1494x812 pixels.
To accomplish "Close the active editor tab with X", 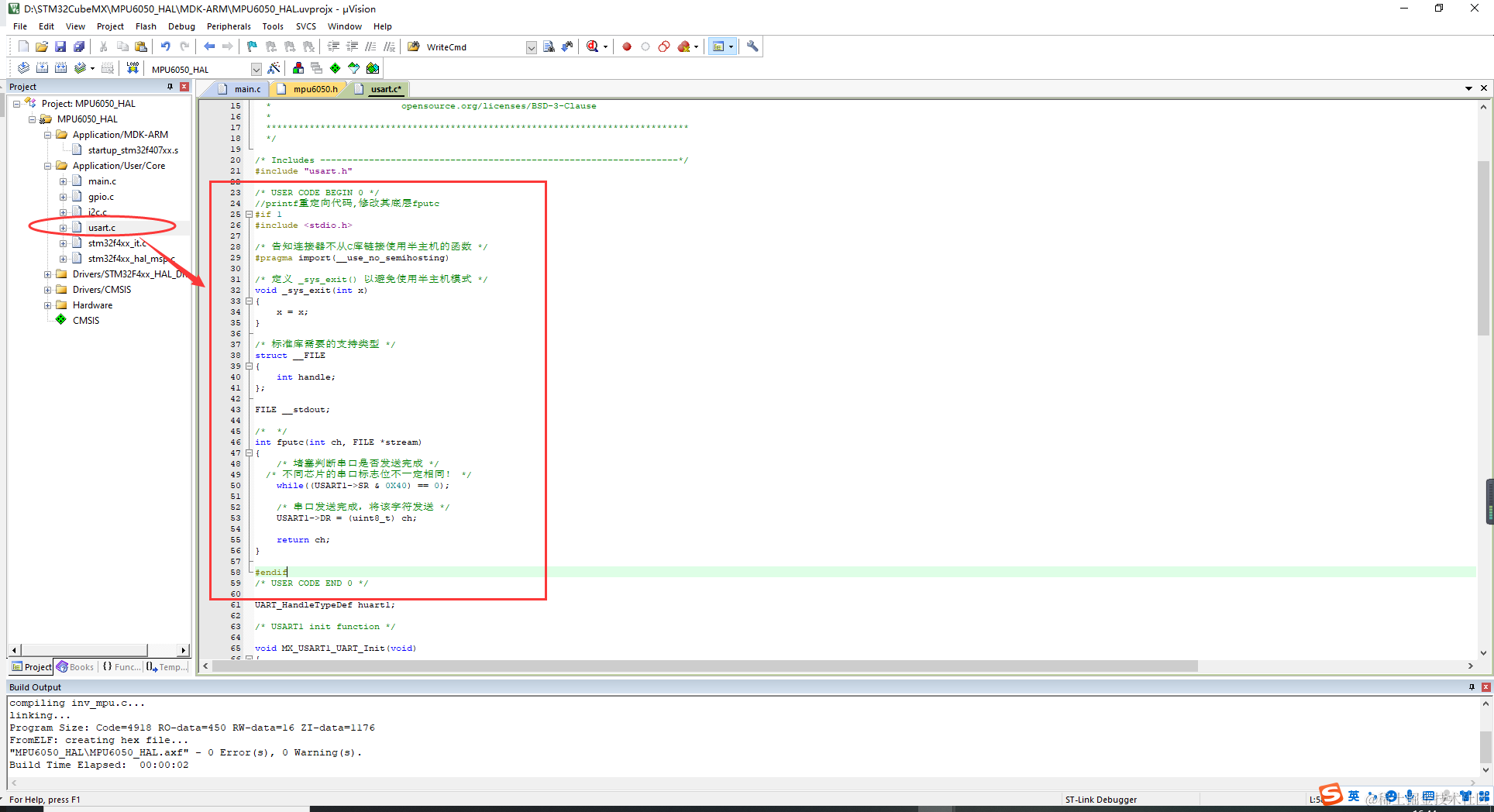I will 1483,88.
